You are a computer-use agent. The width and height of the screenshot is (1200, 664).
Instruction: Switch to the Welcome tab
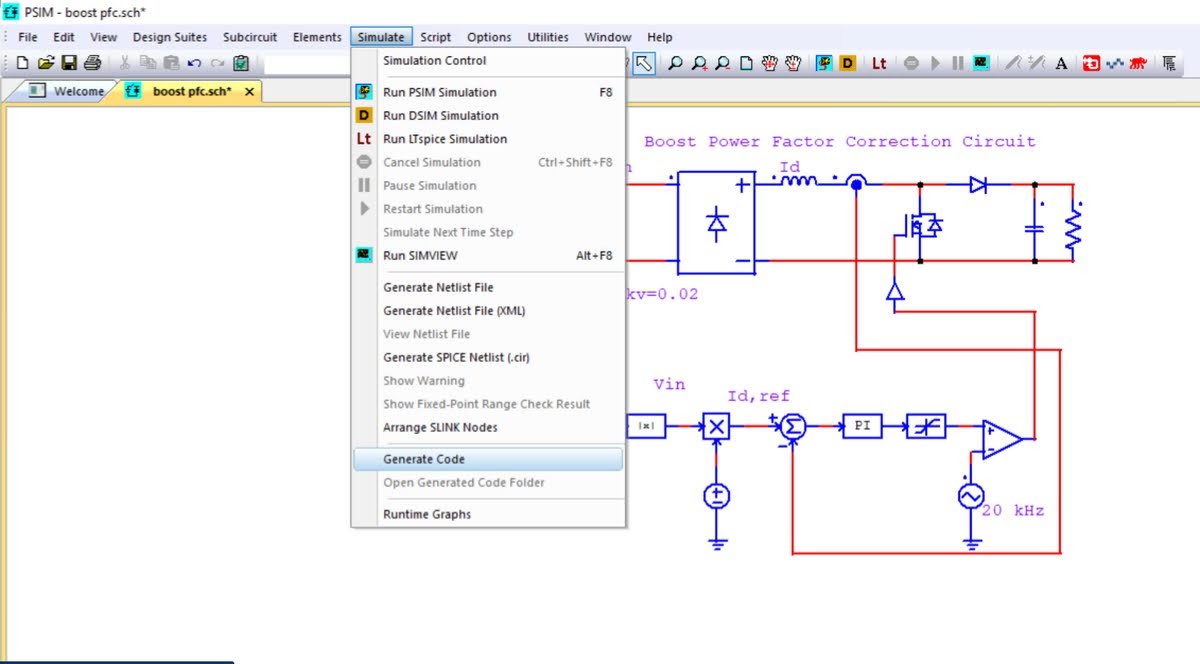(78, 91)
